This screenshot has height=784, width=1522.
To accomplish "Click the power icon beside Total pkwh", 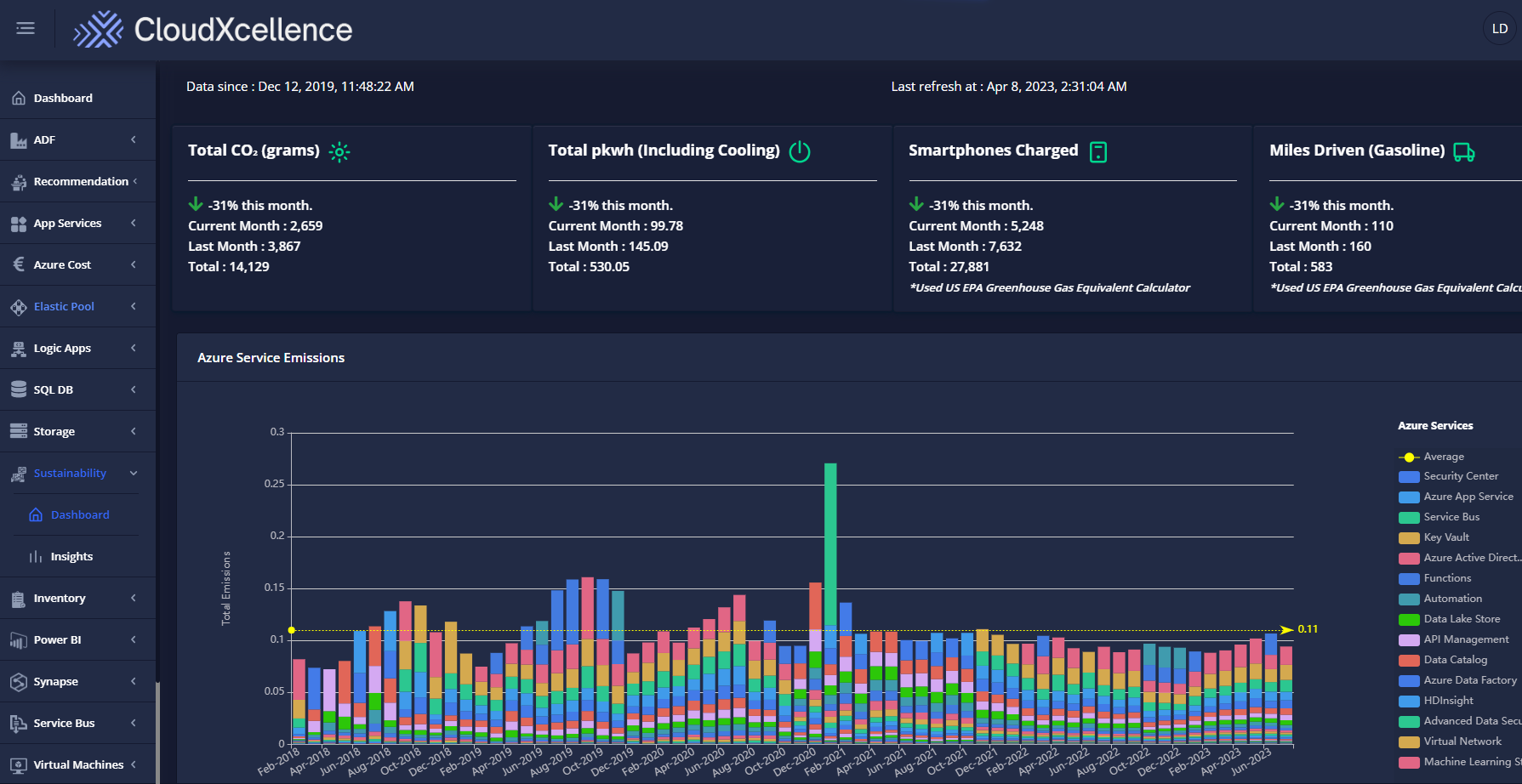I will tap(800, 152).
